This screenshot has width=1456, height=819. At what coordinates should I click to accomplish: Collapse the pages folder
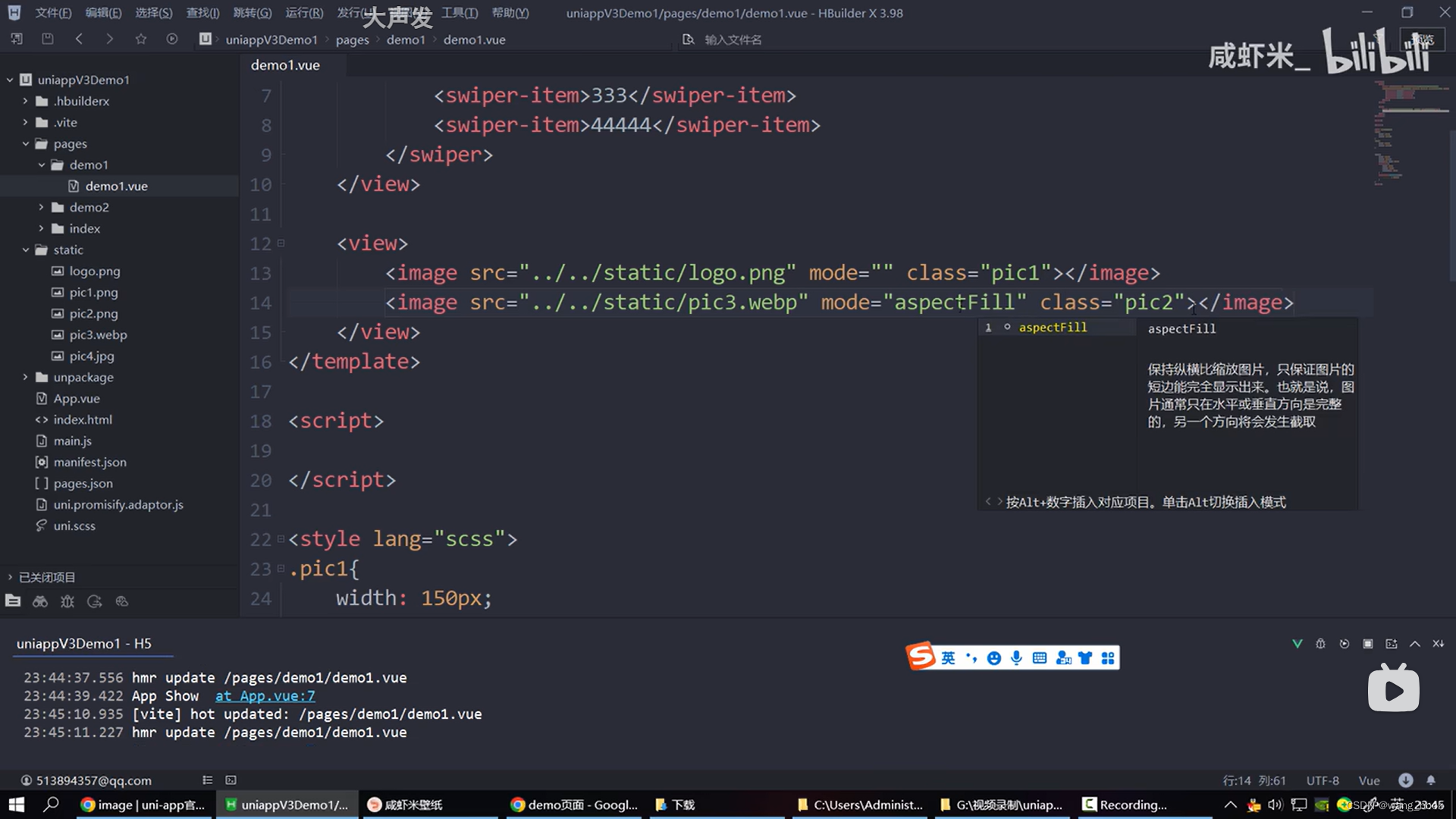click(x=25, y=143)
